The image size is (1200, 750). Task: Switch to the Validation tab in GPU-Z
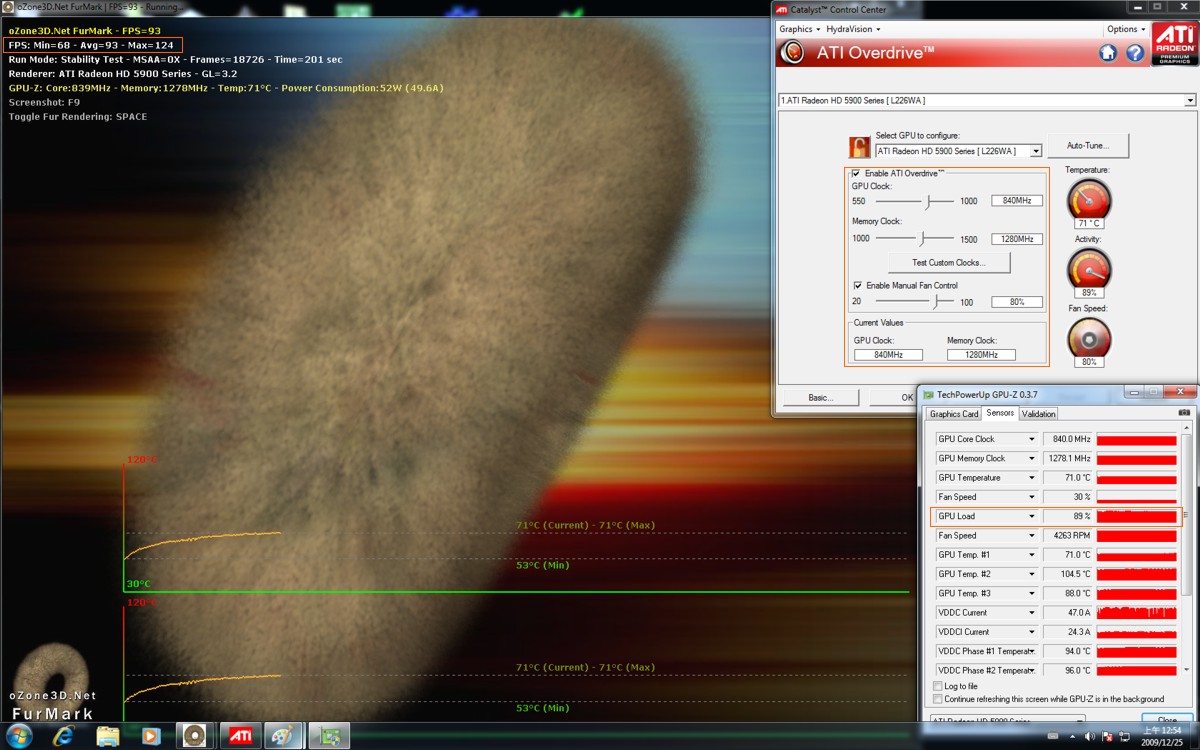tap(1038, 414)
